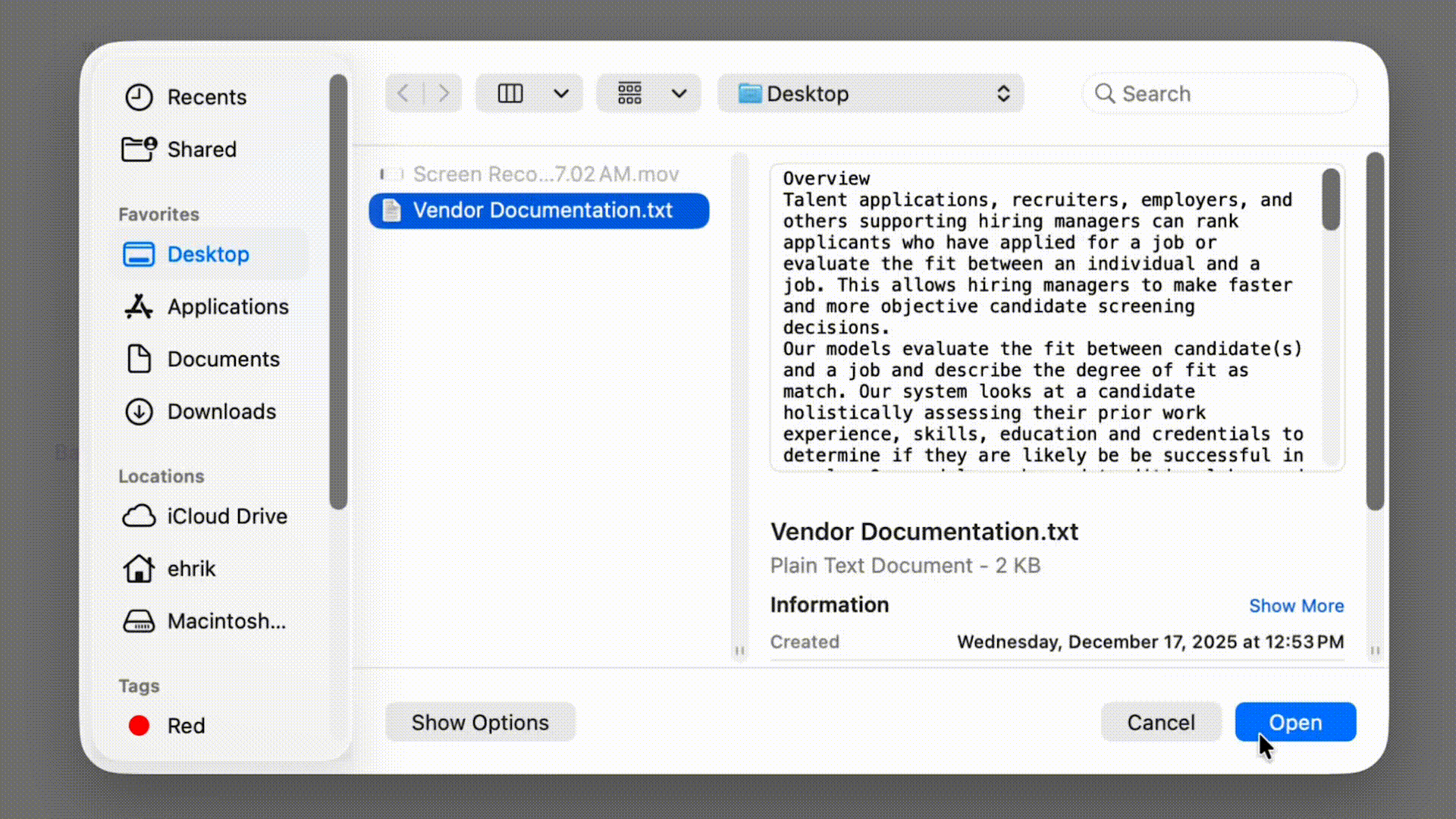Image resolution: width=1456 pixels, height=819 pixels.
Task: Click in the Search field
Action: (1228, 93)
